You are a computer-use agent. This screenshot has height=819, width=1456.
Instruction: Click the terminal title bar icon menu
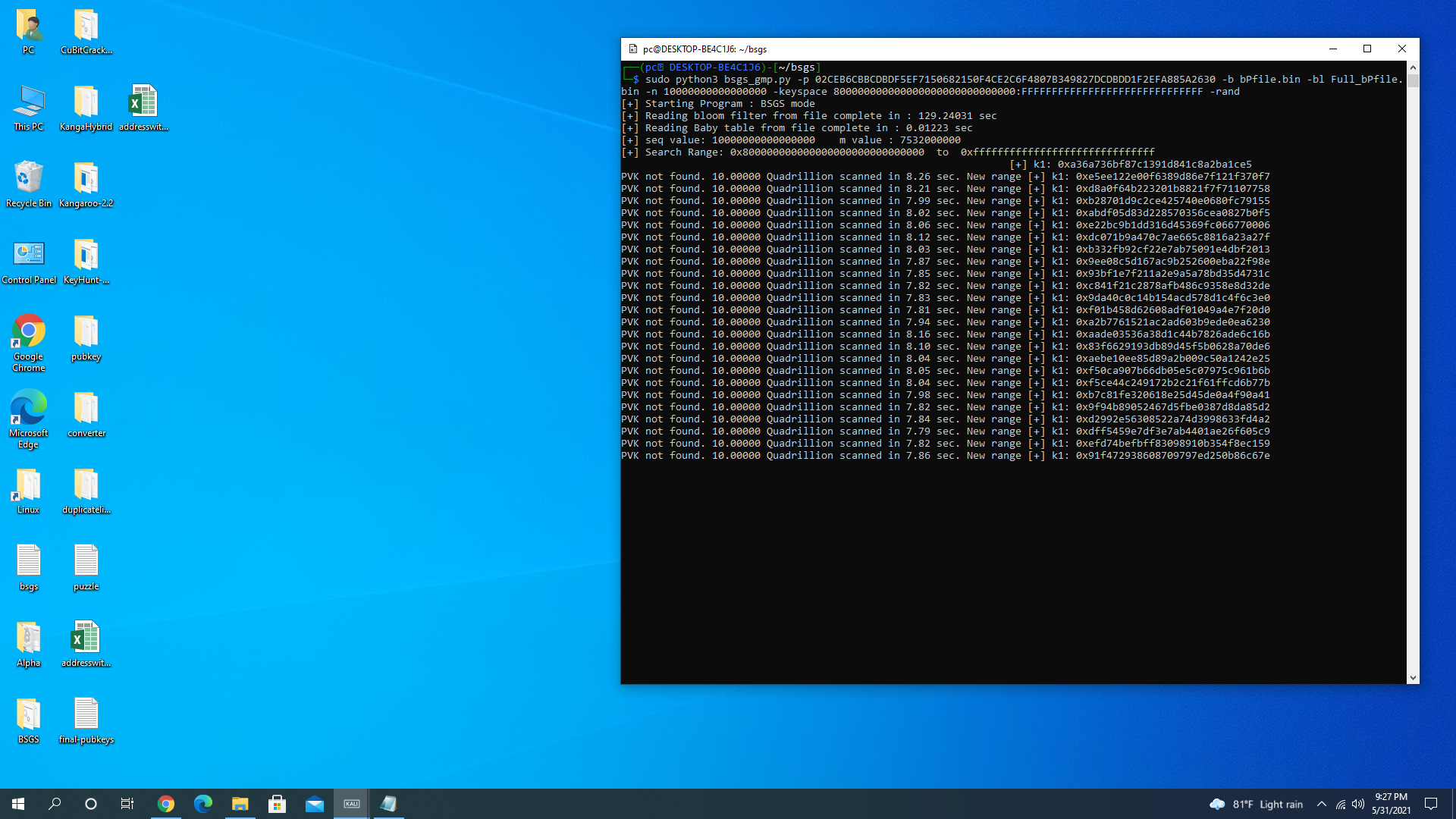632,49
